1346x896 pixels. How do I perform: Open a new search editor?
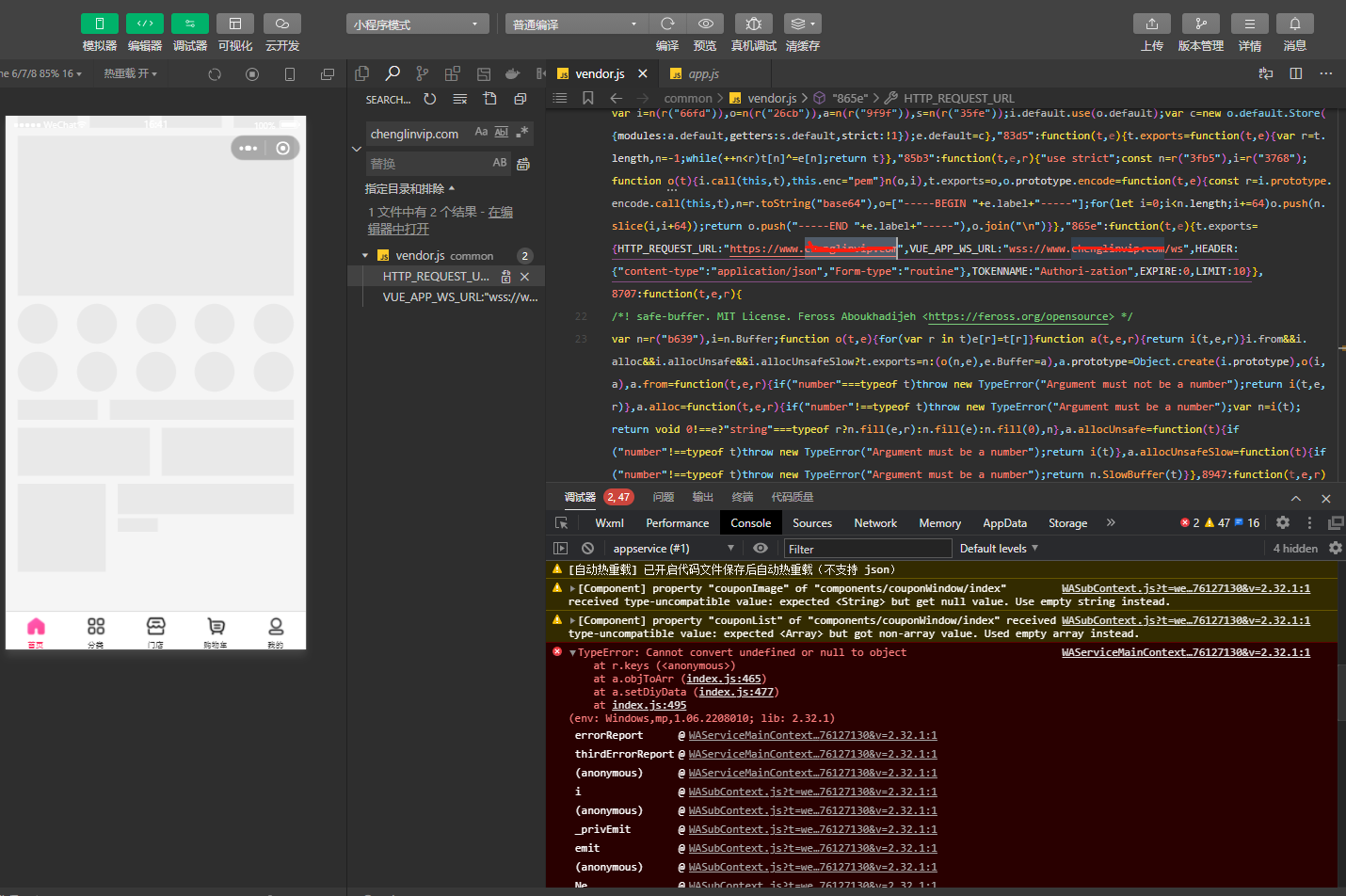(490, 99)
